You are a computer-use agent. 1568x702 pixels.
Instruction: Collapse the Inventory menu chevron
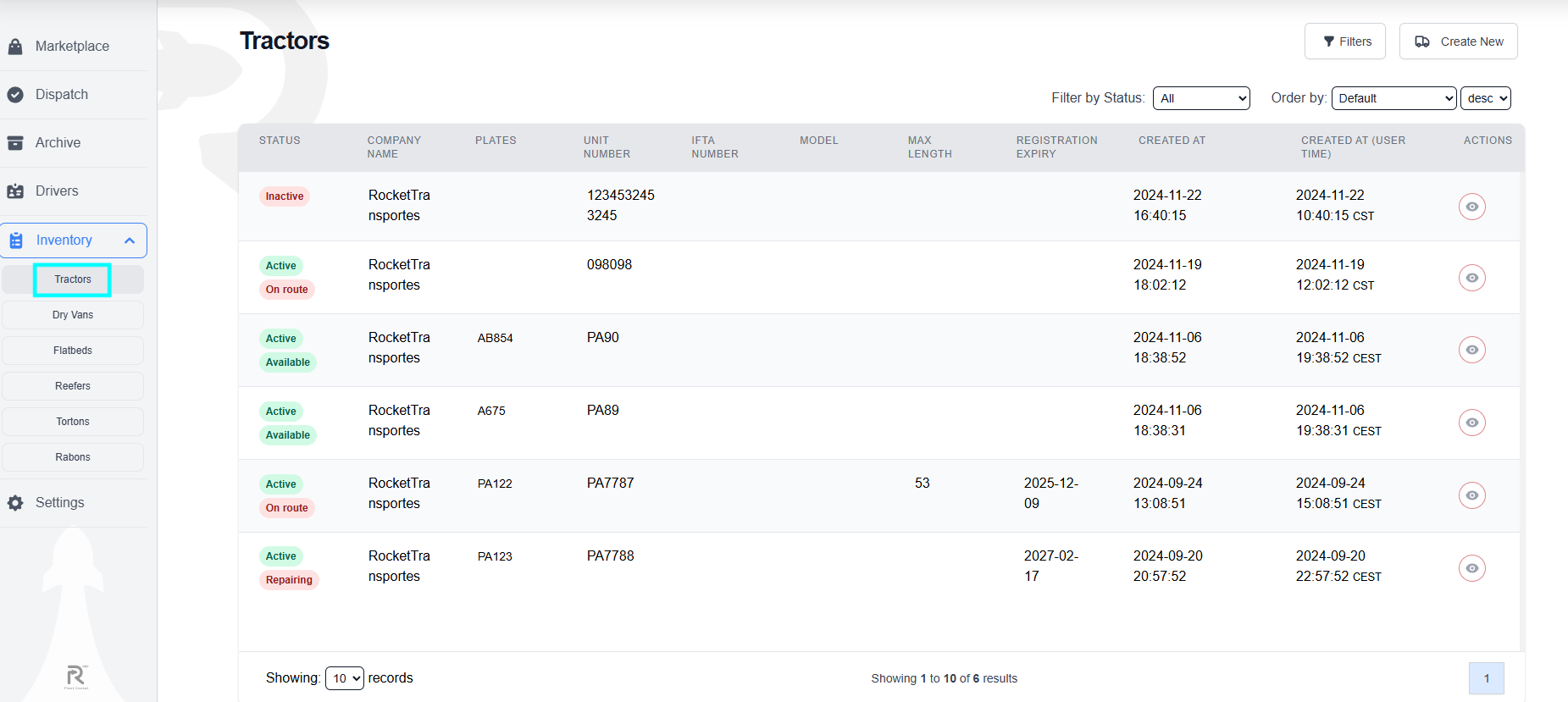130,240
